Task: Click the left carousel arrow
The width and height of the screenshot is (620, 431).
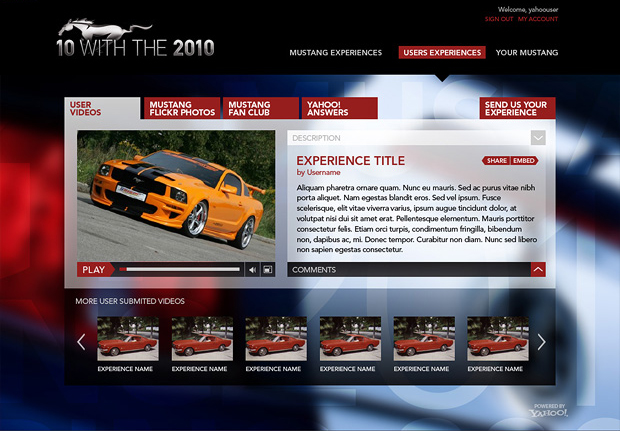Action: coord(82,342)
